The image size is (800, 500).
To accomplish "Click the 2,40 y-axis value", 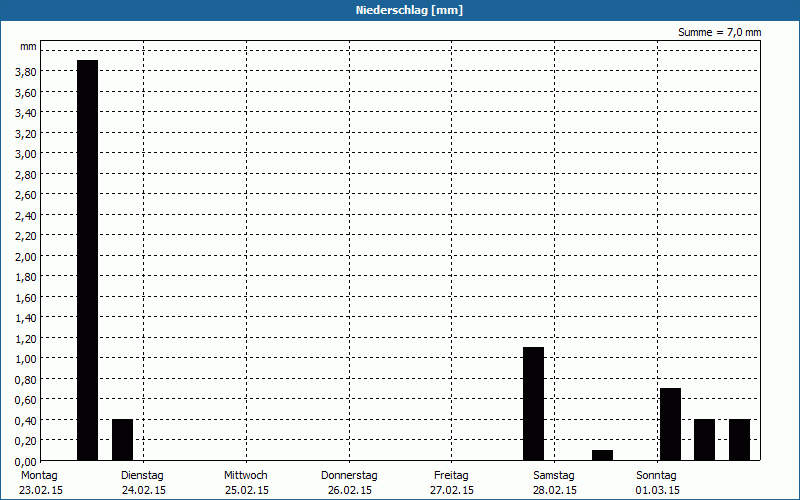I will (26, 216).
